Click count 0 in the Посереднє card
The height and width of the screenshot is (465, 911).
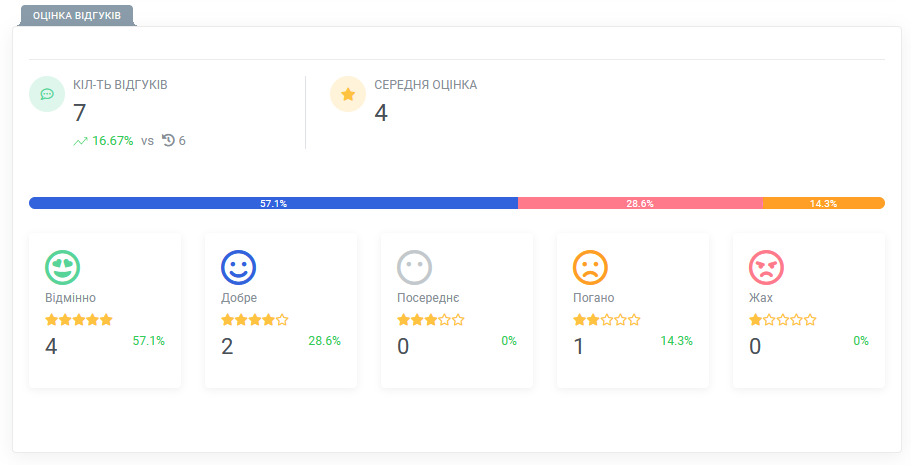pos(403,346)
